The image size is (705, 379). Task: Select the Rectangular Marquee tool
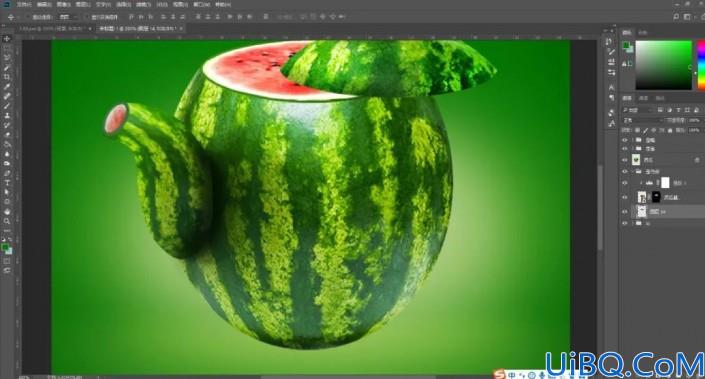(x=7, y=48)
